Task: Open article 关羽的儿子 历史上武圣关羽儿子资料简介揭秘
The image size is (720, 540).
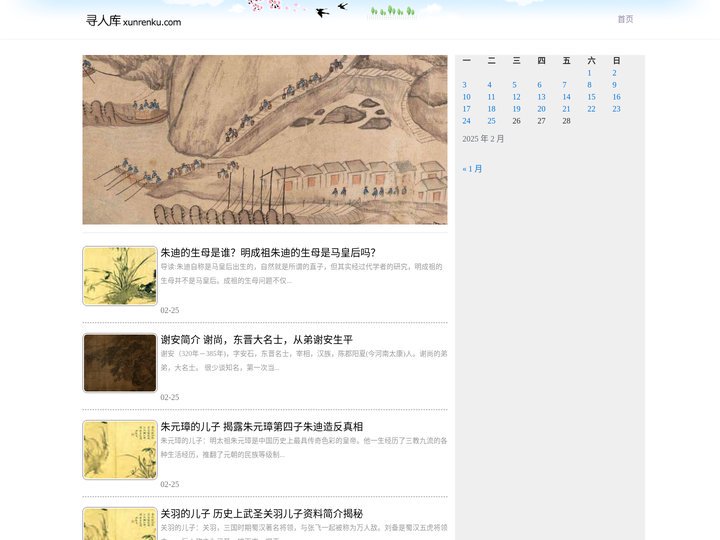Action: point(261,513)
